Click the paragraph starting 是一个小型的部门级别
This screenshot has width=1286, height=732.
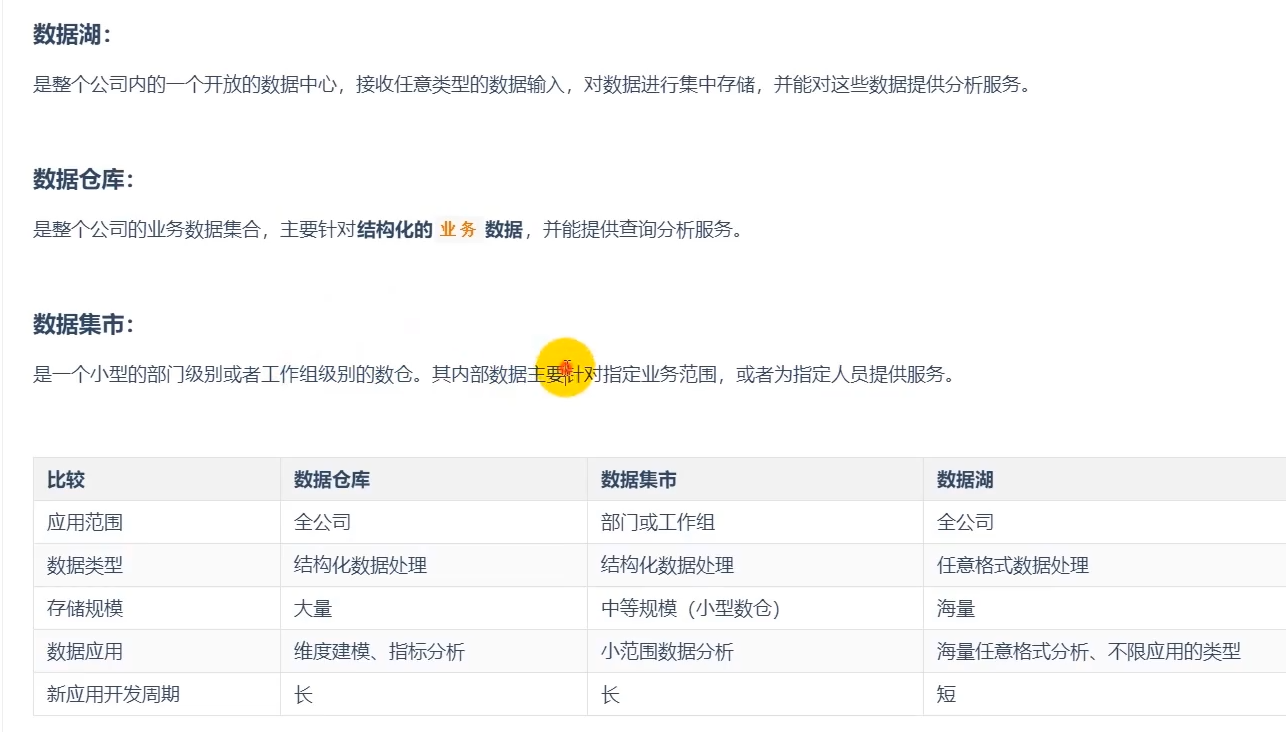494,375
